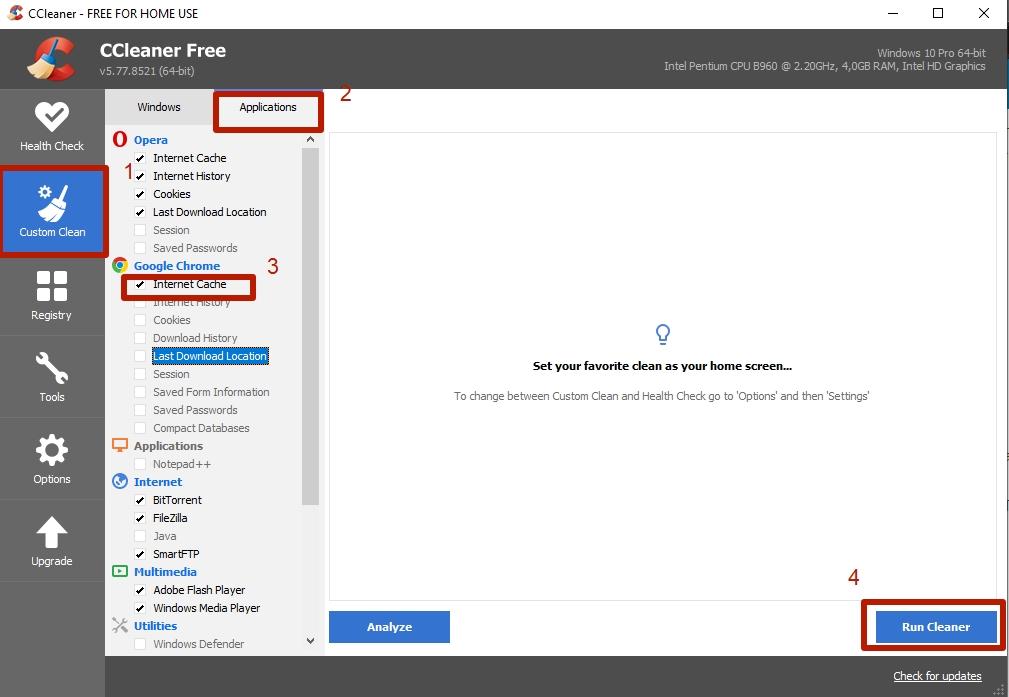The height and width of the screenshot is (697, 1009).
Task: Click the Opera browser icon
Action: coord(120,140)
